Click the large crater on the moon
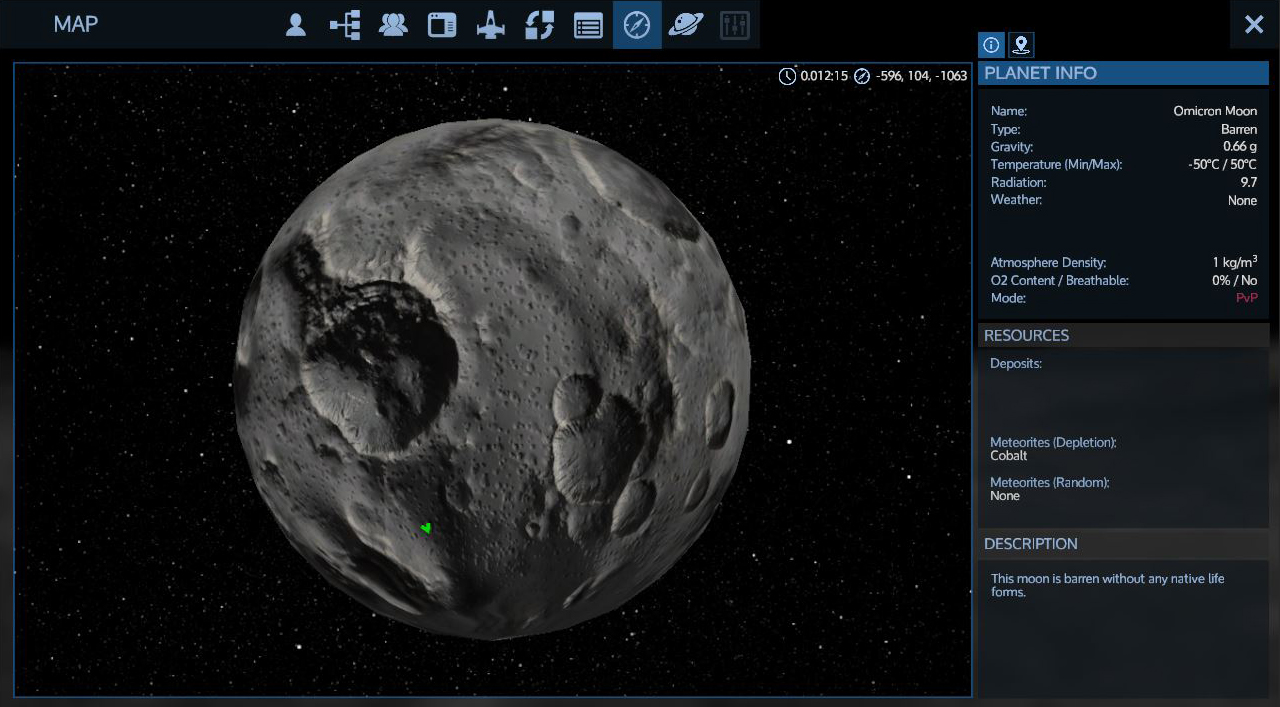 click(380, 360)
